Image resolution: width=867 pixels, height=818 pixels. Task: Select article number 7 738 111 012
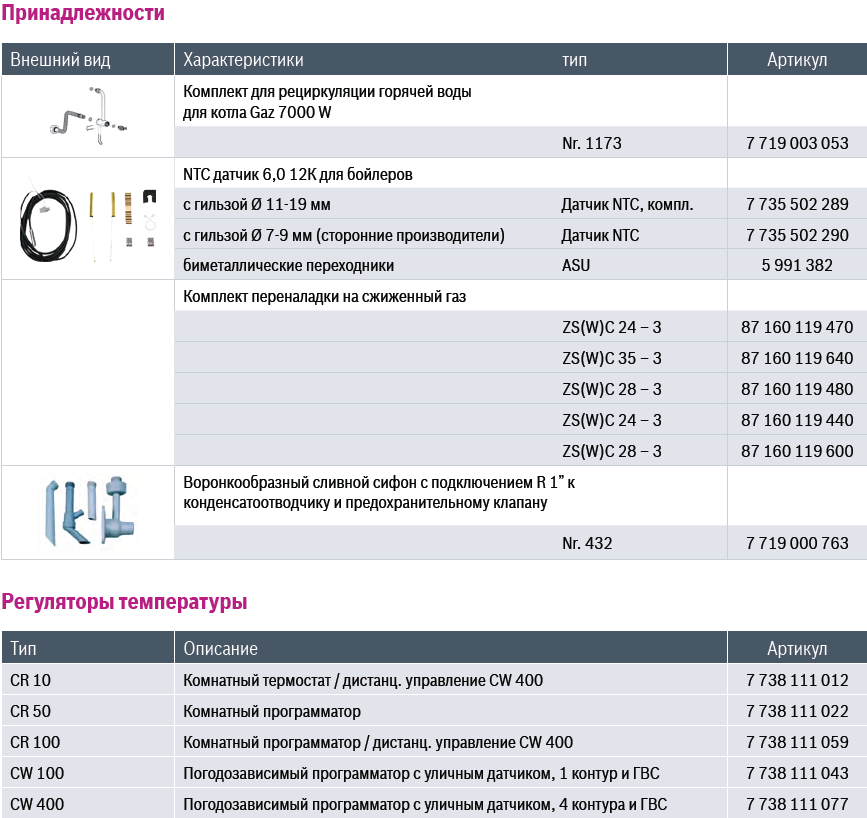(x=797, y=680)
